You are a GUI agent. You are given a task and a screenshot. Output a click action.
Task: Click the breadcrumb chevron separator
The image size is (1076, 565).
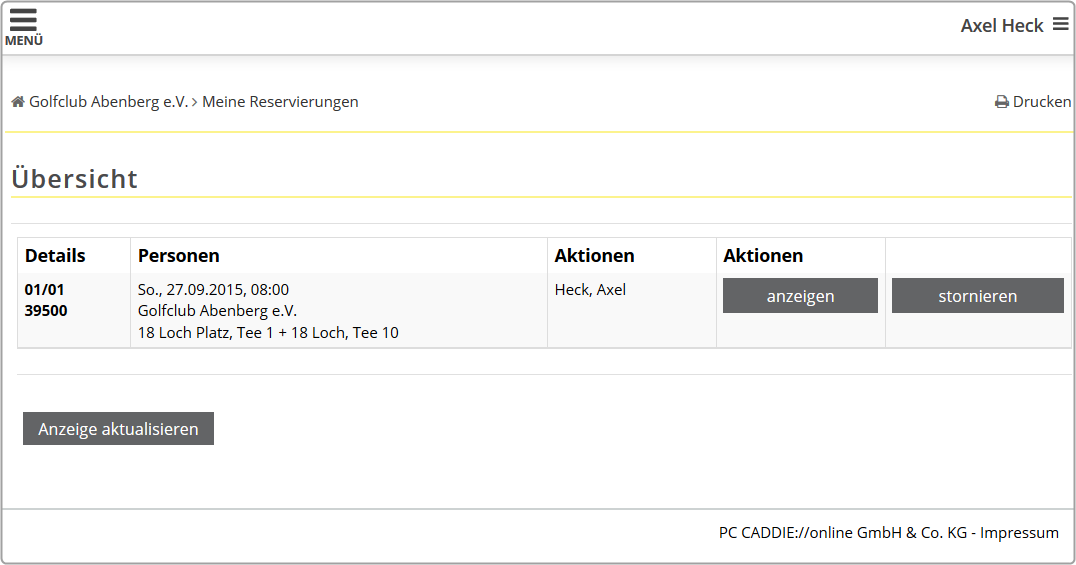tap(195, 102)
